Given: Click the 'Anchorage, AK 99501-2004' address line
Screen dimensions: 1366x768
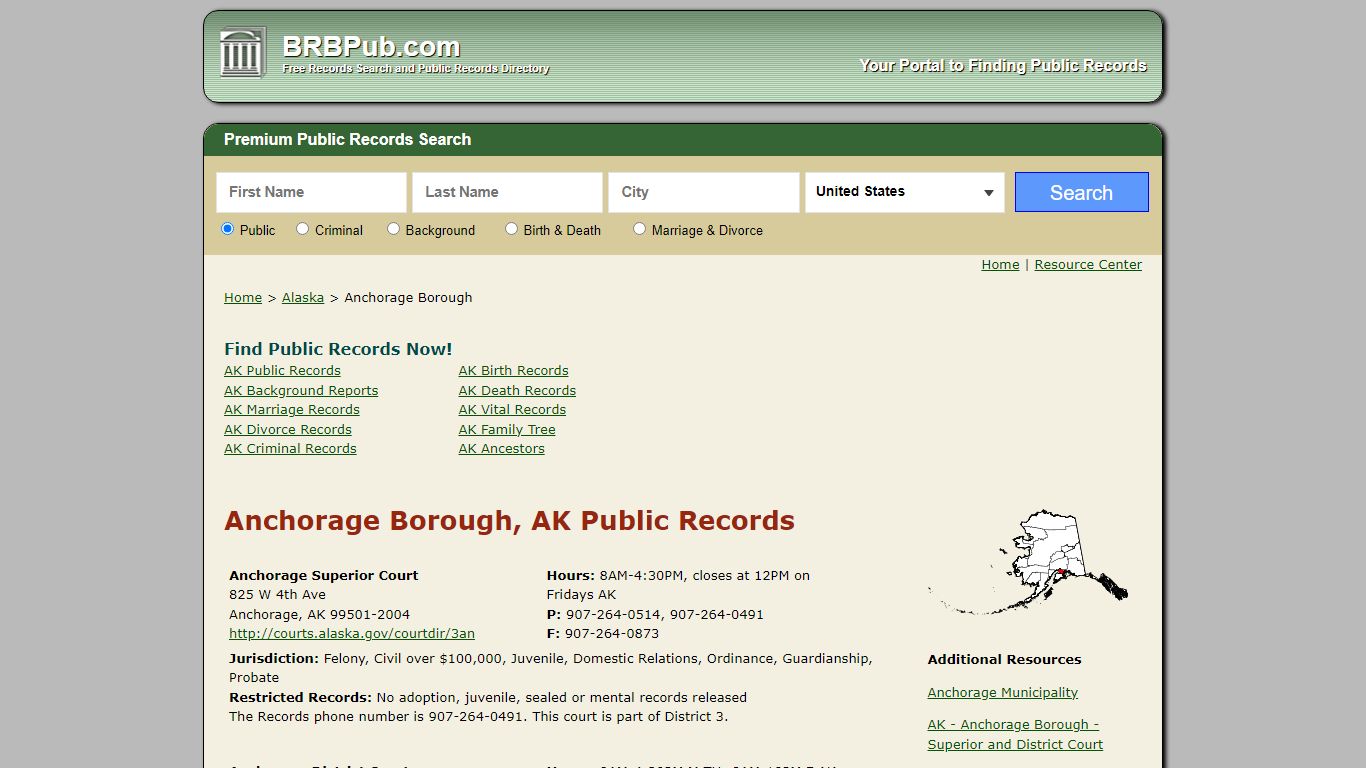Looking at the screenshot, I should pyautogui.click(x=319, y=615).
